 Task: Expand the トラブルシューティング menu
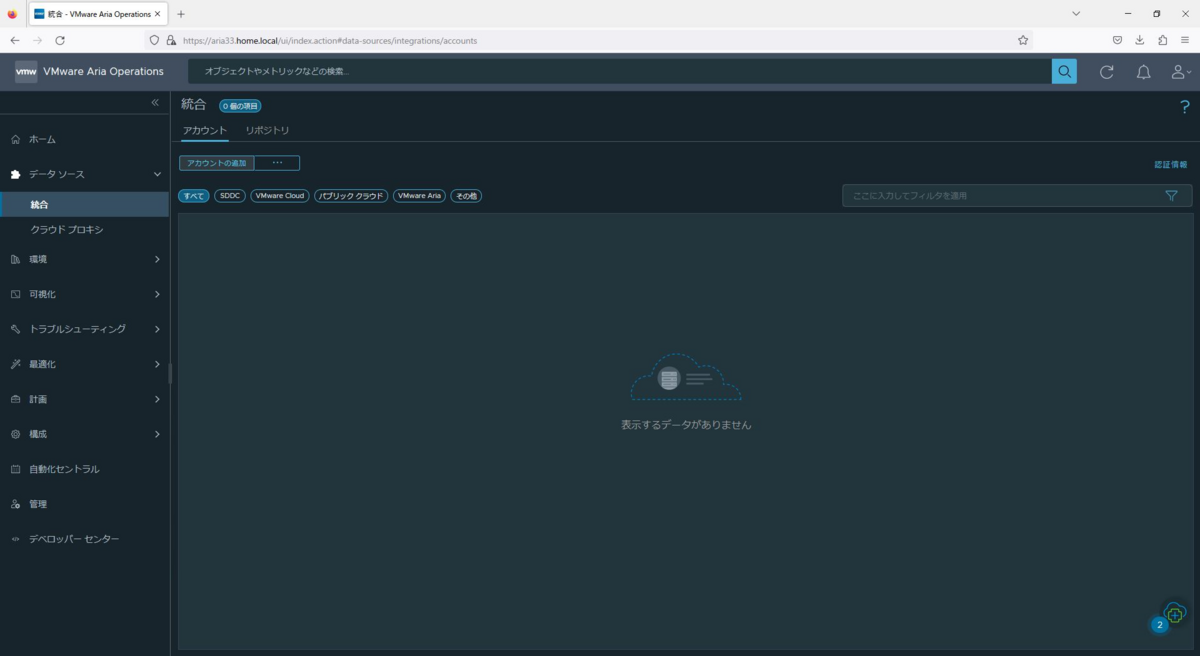pyautogui.click(x=85, y=329)
